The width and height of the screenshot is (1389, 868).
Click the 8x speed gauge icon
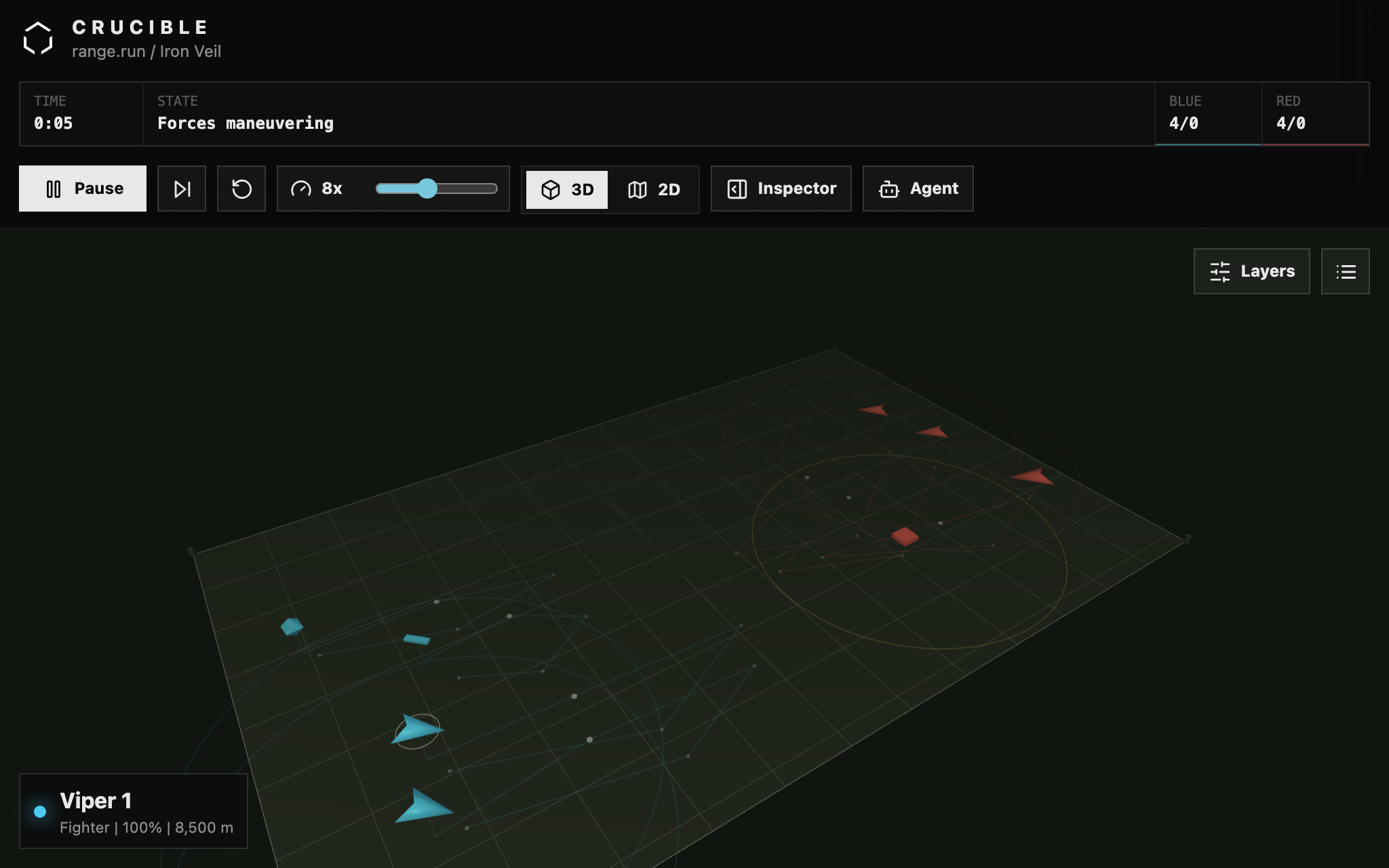pos(301,189)
